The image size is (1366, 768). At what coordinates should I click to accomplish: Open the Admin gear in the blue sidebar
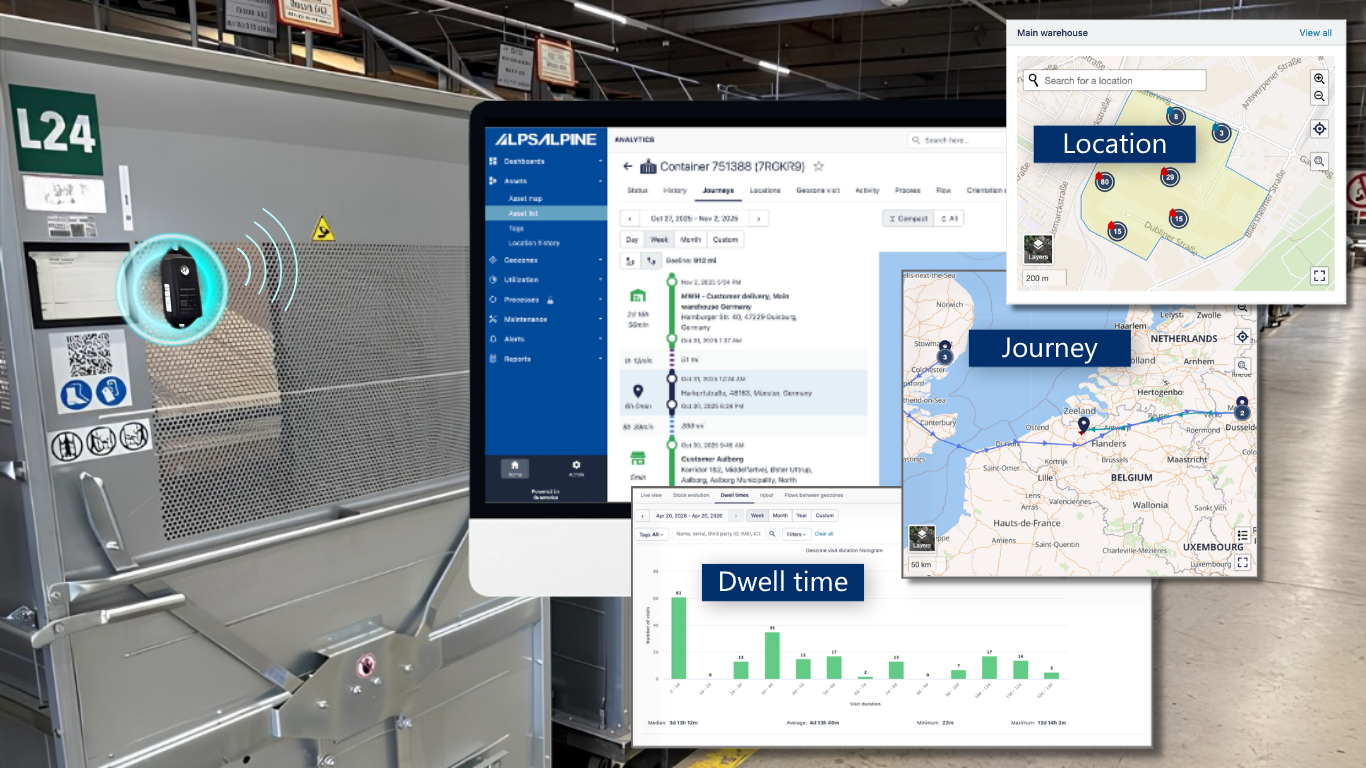coord(576,468)
